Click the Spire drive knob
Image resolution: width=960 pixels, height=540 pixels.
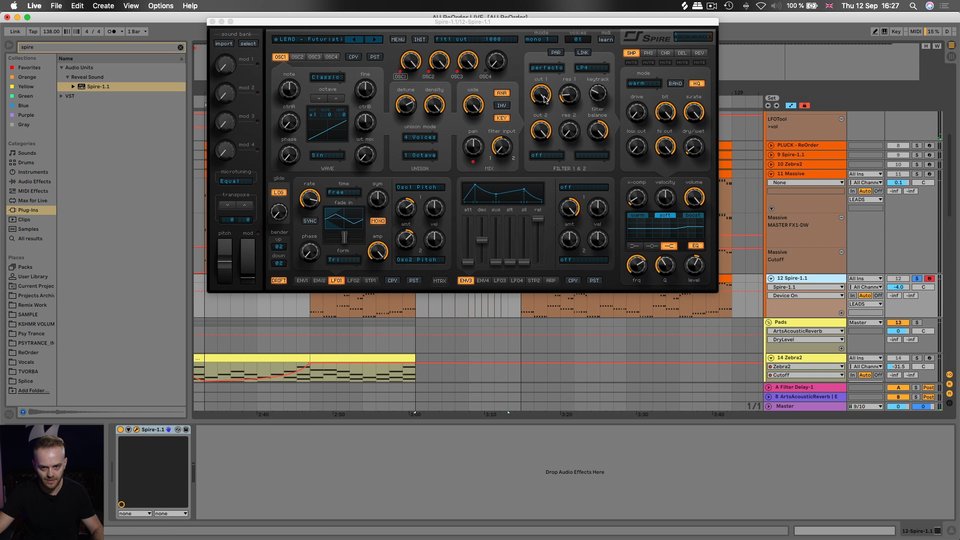tap(637, 111)
